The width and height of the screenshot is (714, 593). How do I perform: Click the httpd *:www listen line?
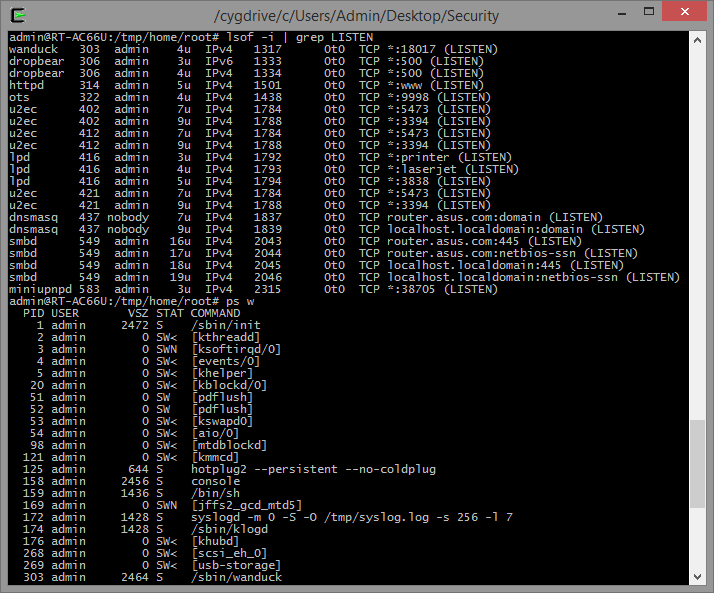pyautogui.click(x=246, y=85)
